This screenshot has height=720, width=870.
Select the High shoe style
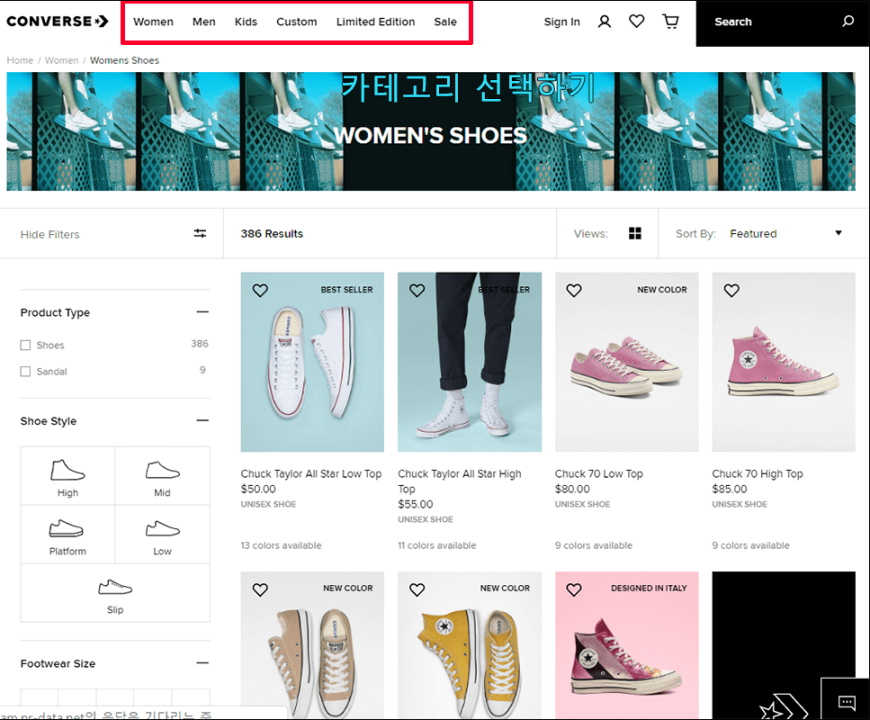(68, 476)
